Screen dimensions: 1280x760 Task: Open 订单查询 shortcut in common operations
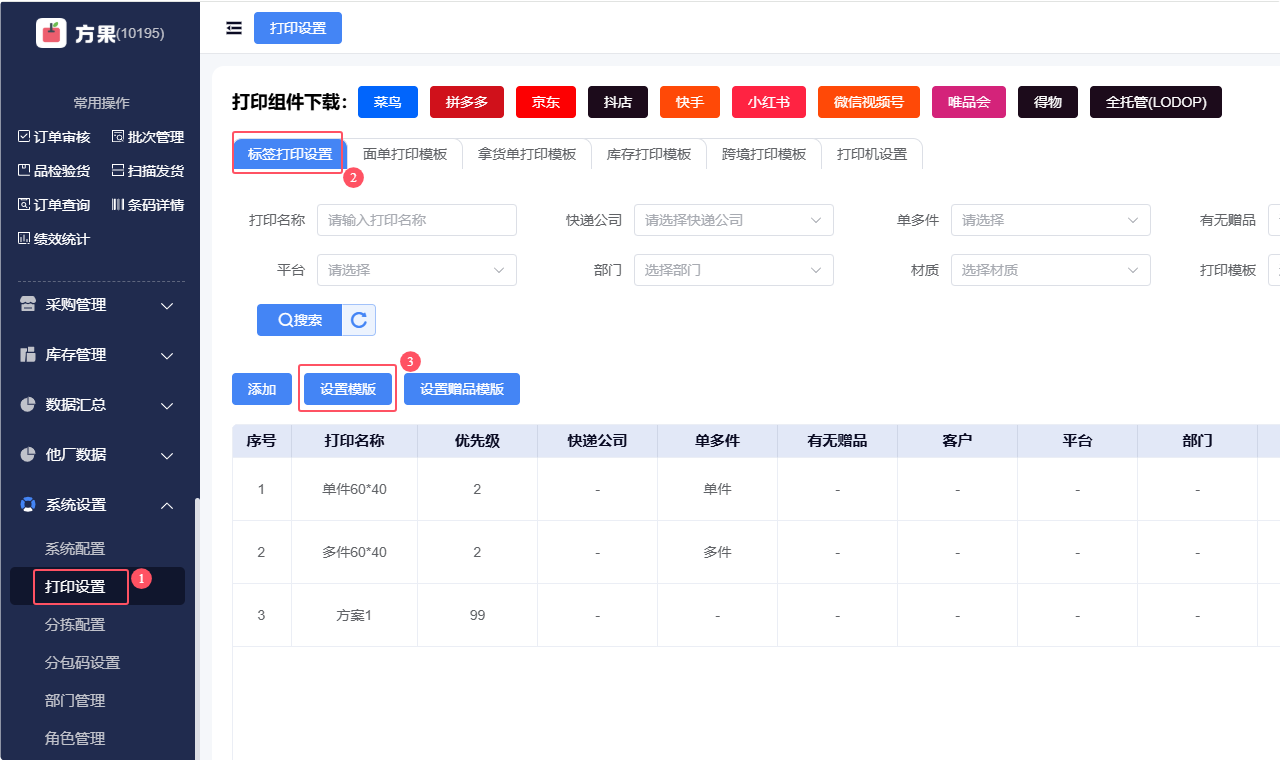[x=54, y=205]
